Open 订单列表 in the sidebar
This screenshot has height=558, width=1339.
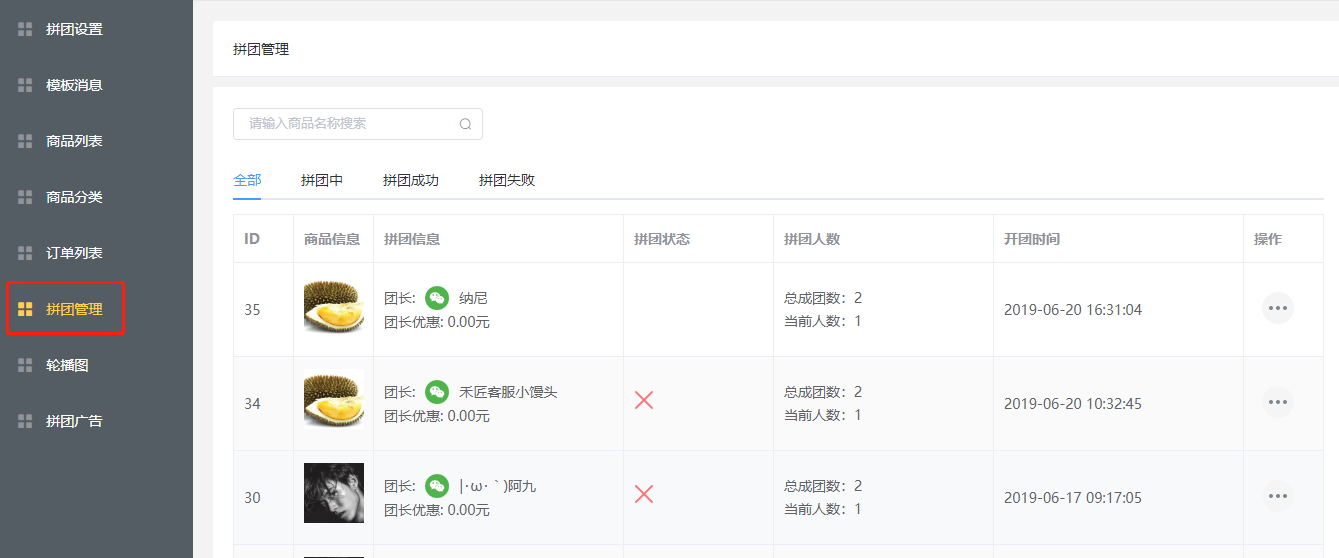click(74, 254)
